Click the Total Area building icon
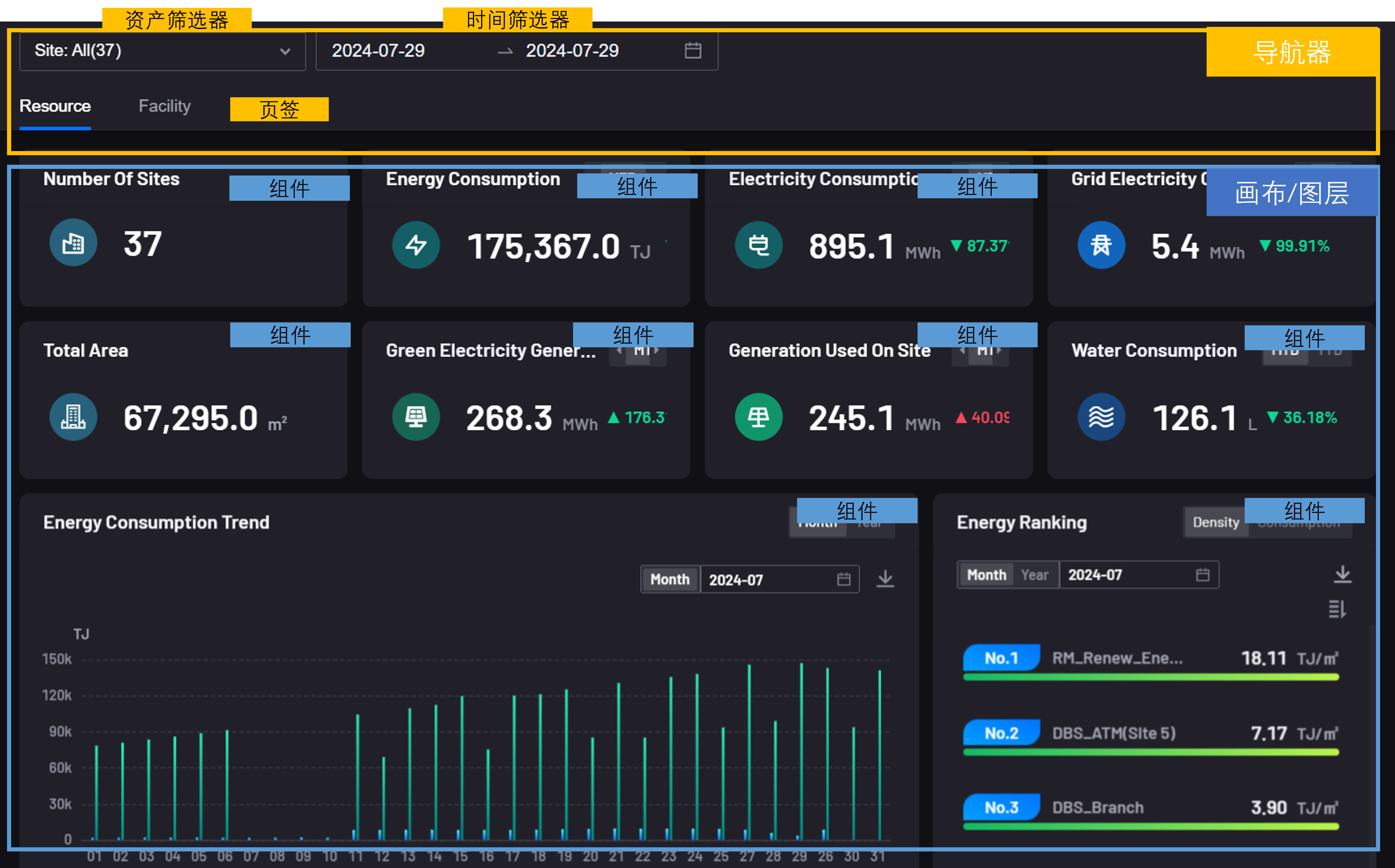This screenshot has width=1395, height=868. pyautogui.click(x=73, y=417)
